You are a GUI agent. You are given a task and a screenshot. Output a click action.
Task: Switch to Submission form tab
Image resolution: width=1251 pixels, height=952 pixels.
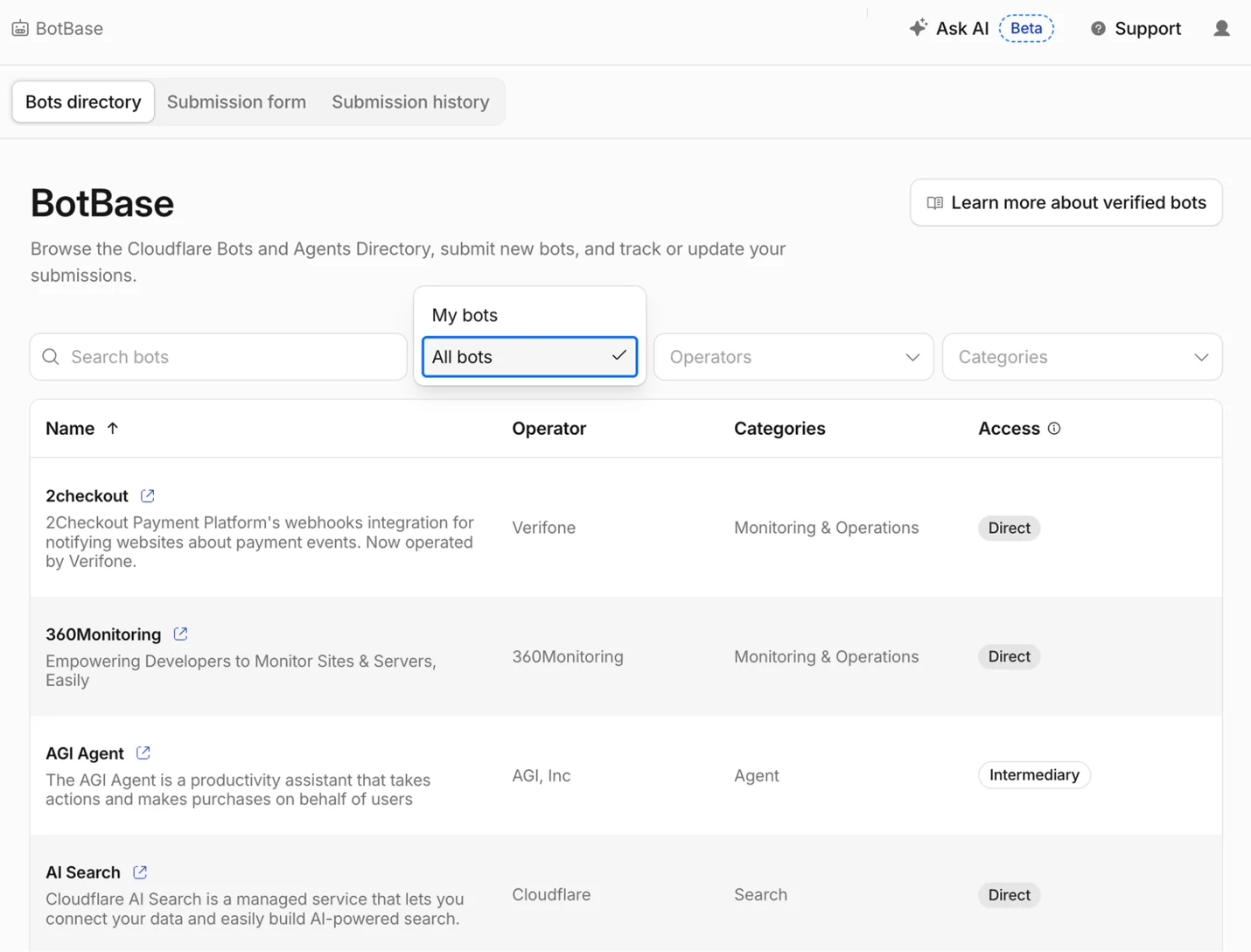237,101
